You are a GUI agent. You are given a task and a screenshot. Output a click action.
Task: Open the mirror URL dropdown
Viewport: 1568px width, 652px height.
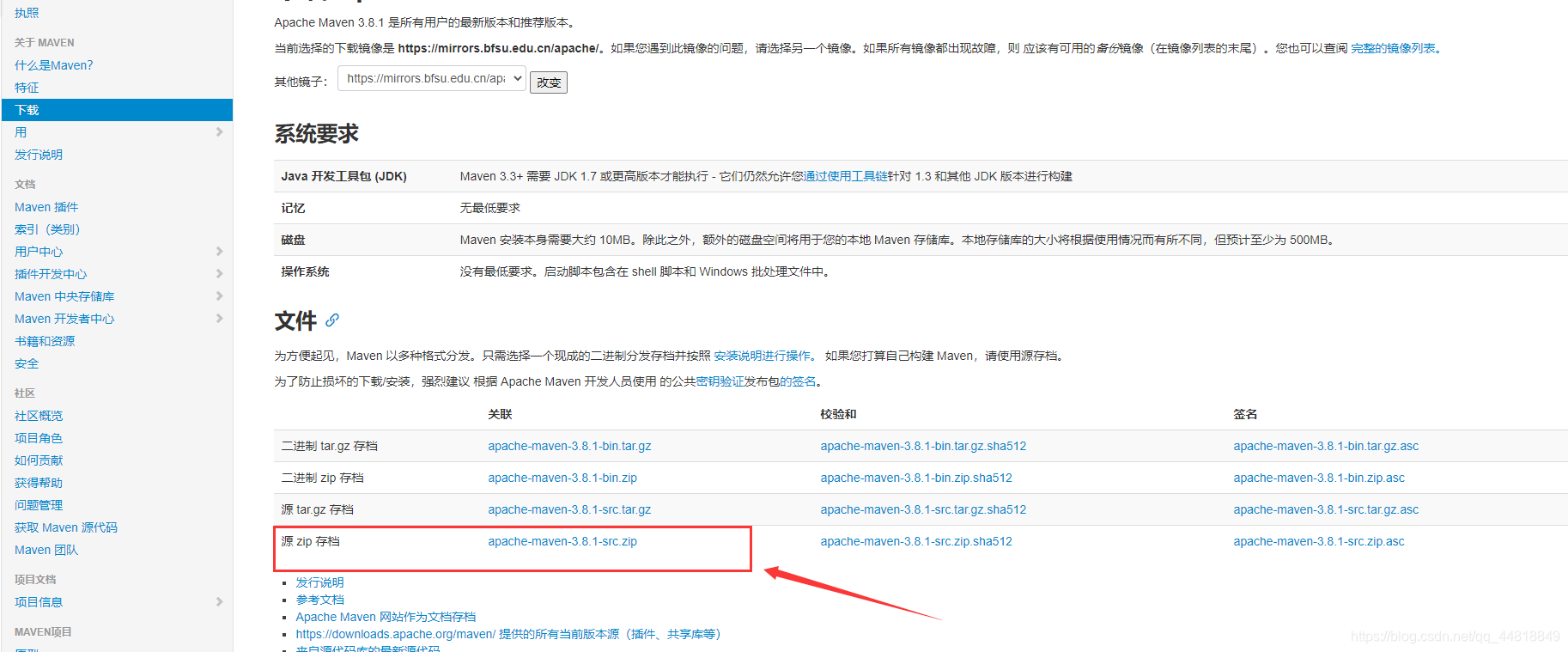click(432, 78)
